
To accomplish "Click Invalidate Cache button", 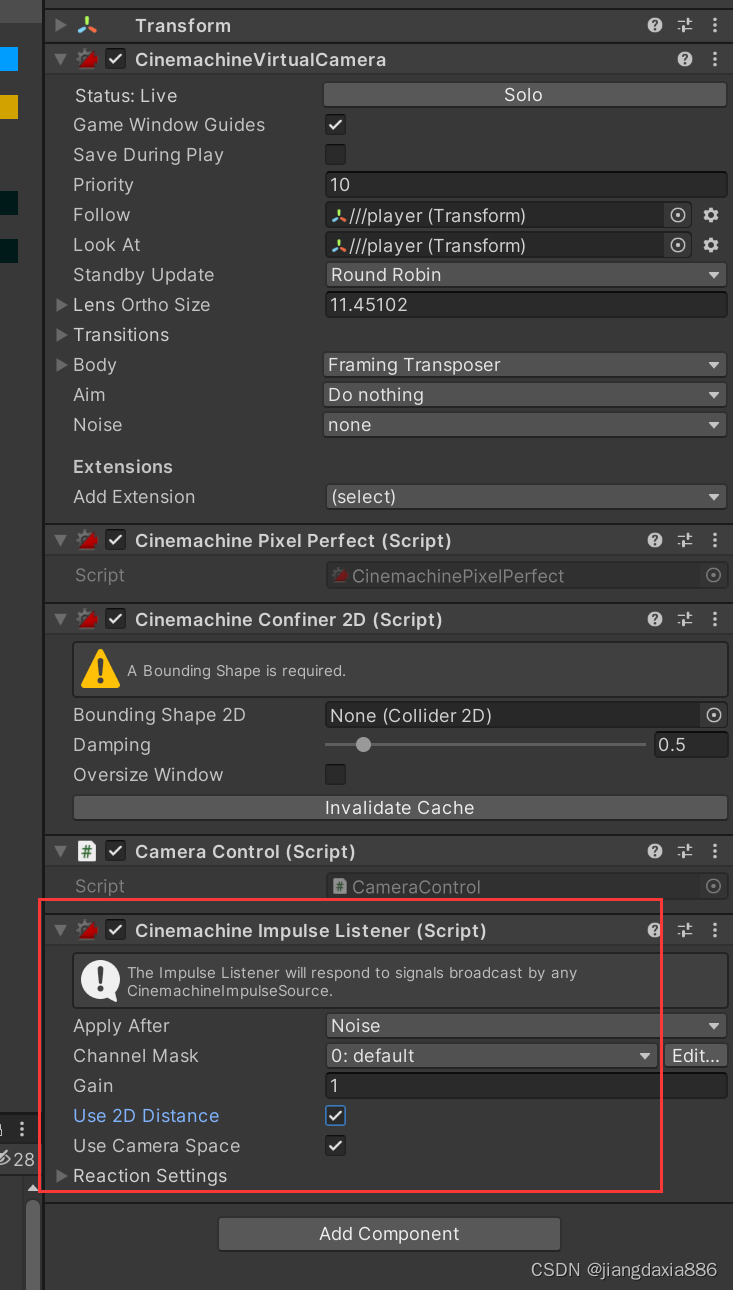I will 400,807.
